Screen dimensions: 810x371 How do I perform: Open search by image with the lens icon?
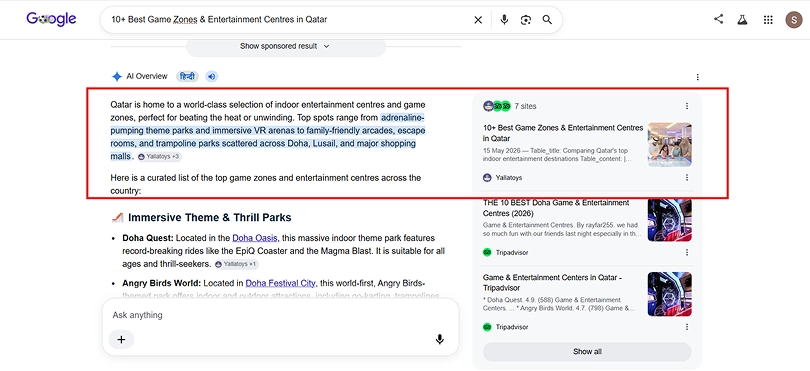526,20
